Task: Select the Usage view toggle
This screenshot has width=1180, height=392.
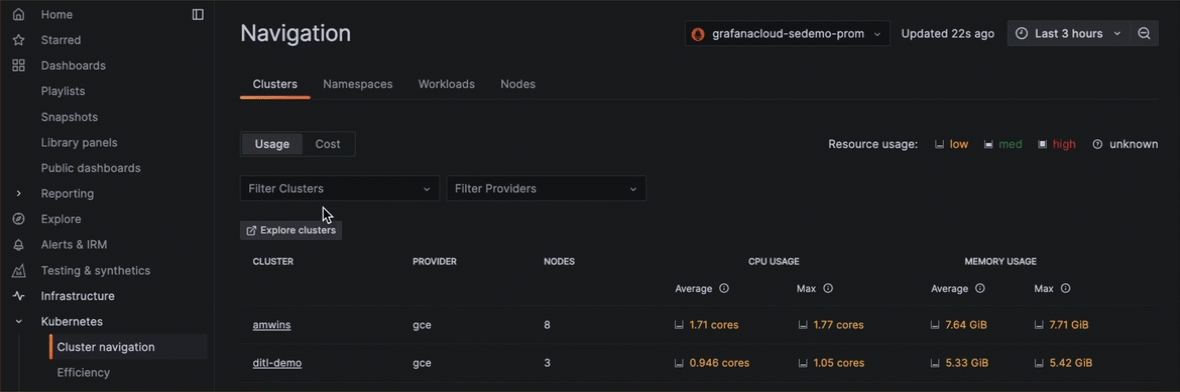Action: click(272, 144)
